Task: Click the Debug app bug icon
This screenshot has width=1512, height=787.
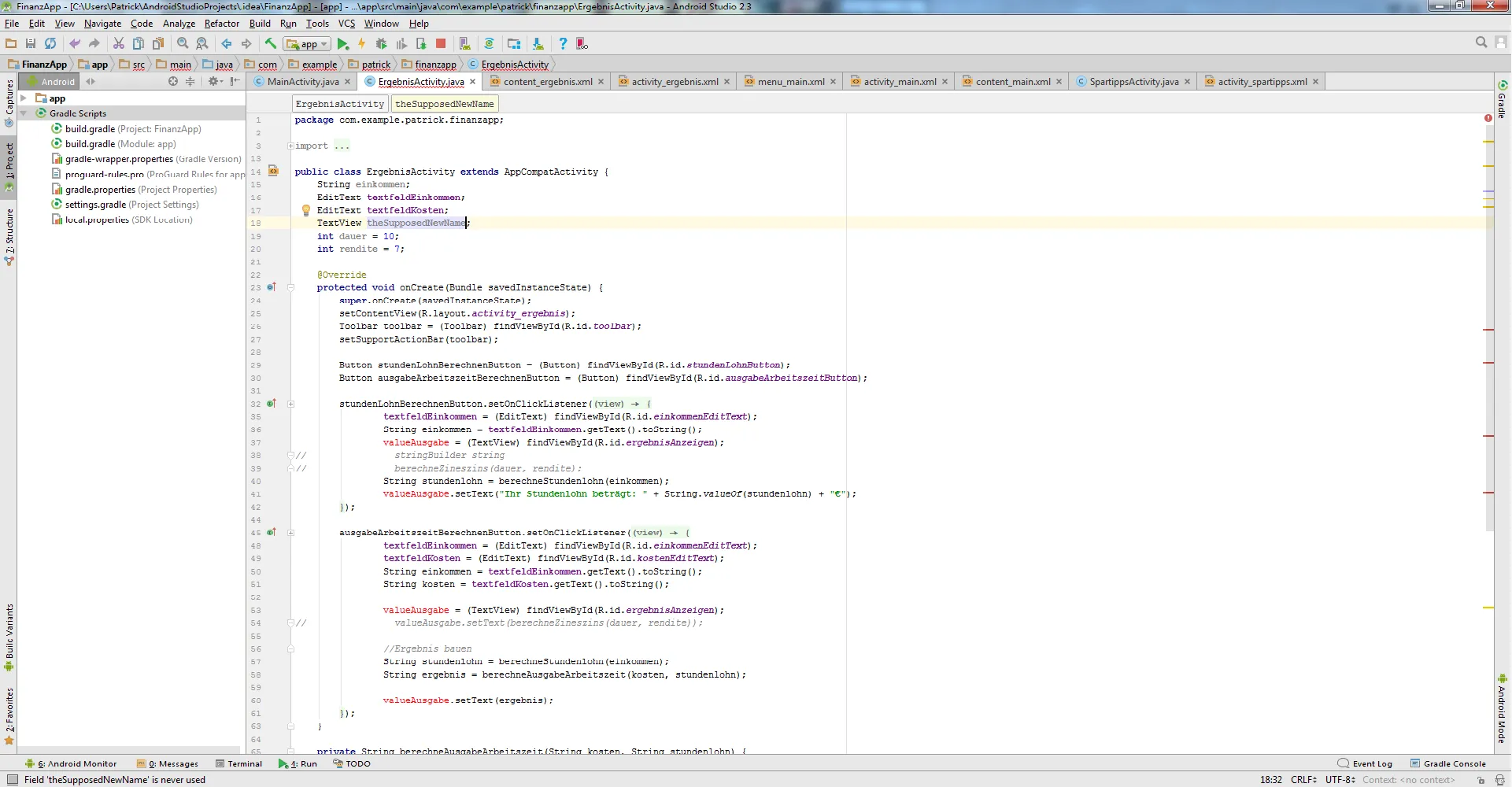Action: click(382, 44)
